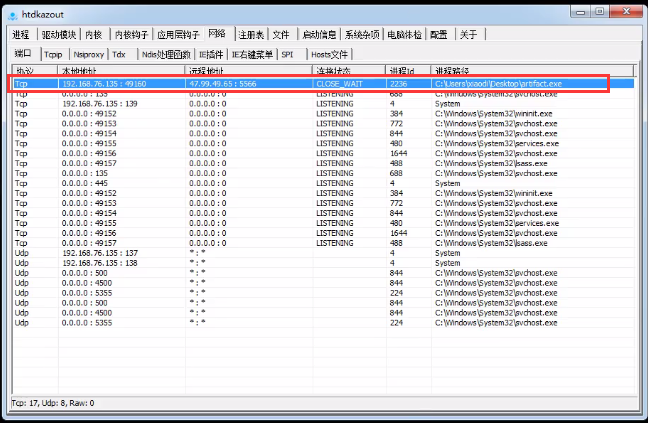Select the Tcpip sub-tab
Screen dimensions: 648x423
pyautogui.click(x=53, y=54)
